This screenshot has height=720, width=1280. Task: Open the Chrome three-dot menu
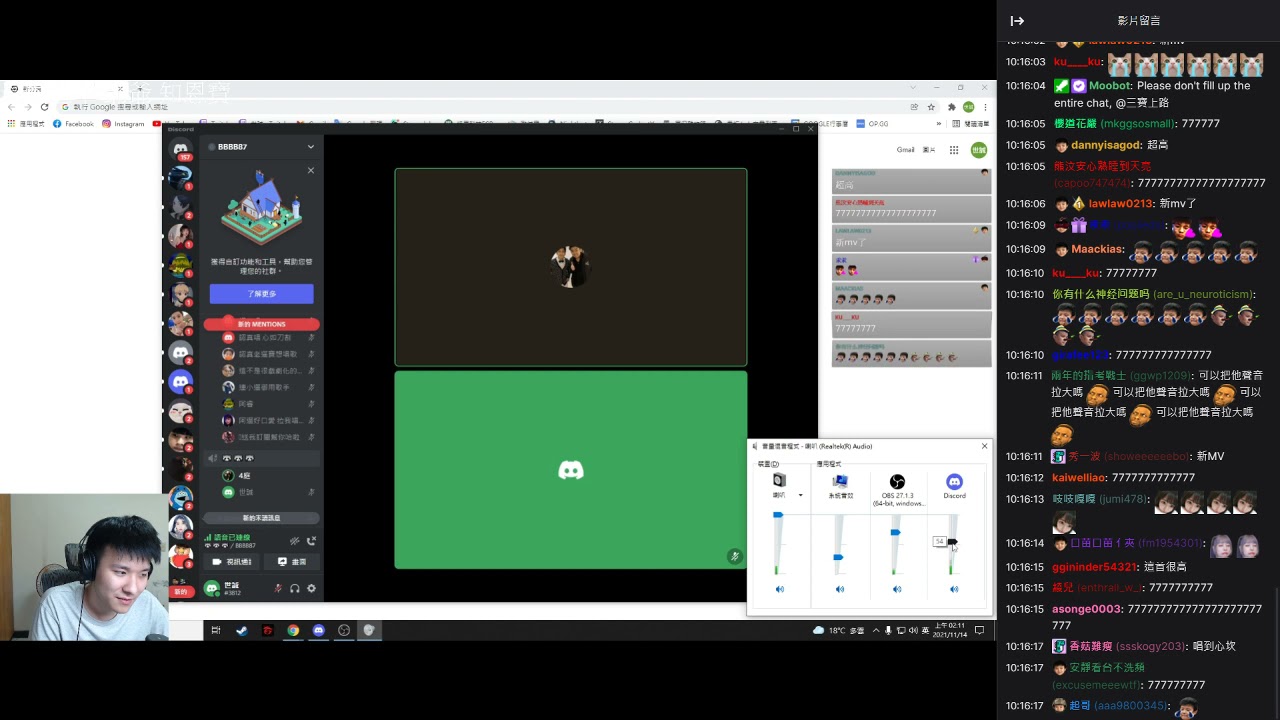tap(987, 107)
